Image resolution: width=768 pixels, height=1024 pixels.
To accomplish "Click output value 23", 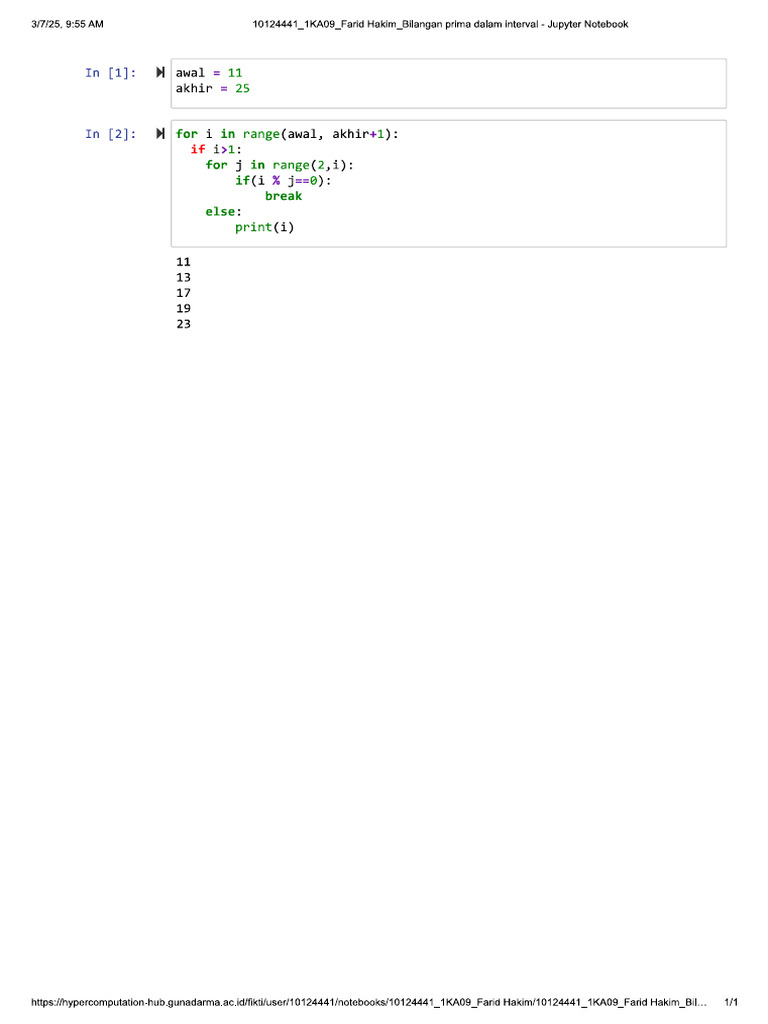I will [x=184, y=324].
